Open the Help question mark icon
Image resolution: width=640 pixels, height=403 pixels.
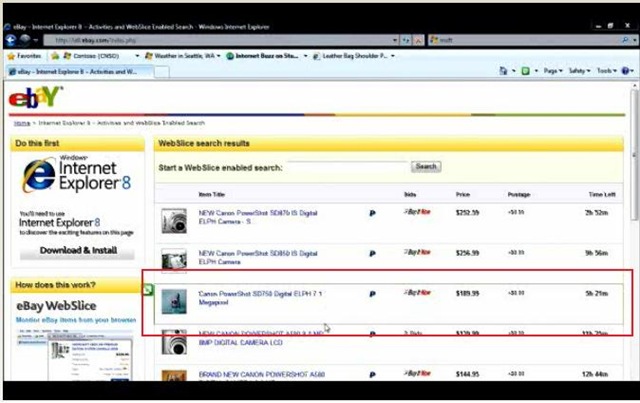tap(625, 71)
